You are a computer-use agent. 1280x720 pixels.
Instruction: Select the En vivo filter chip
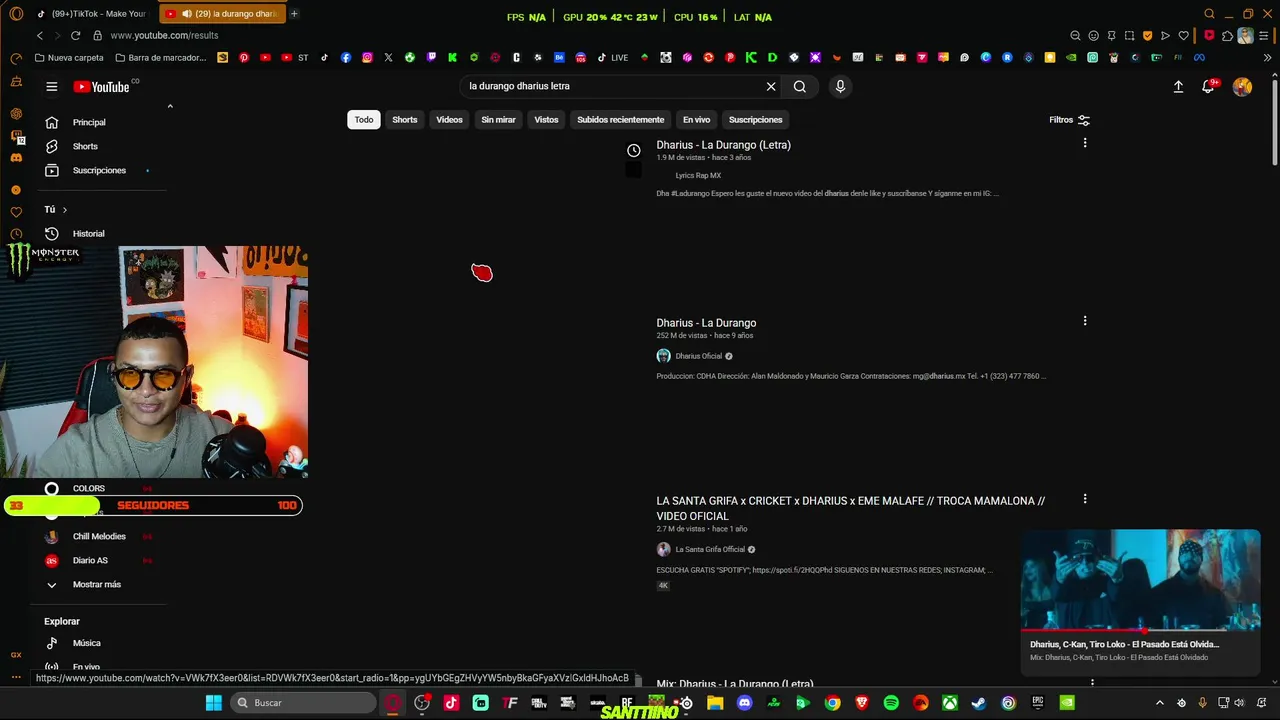(x=696, y=120)
